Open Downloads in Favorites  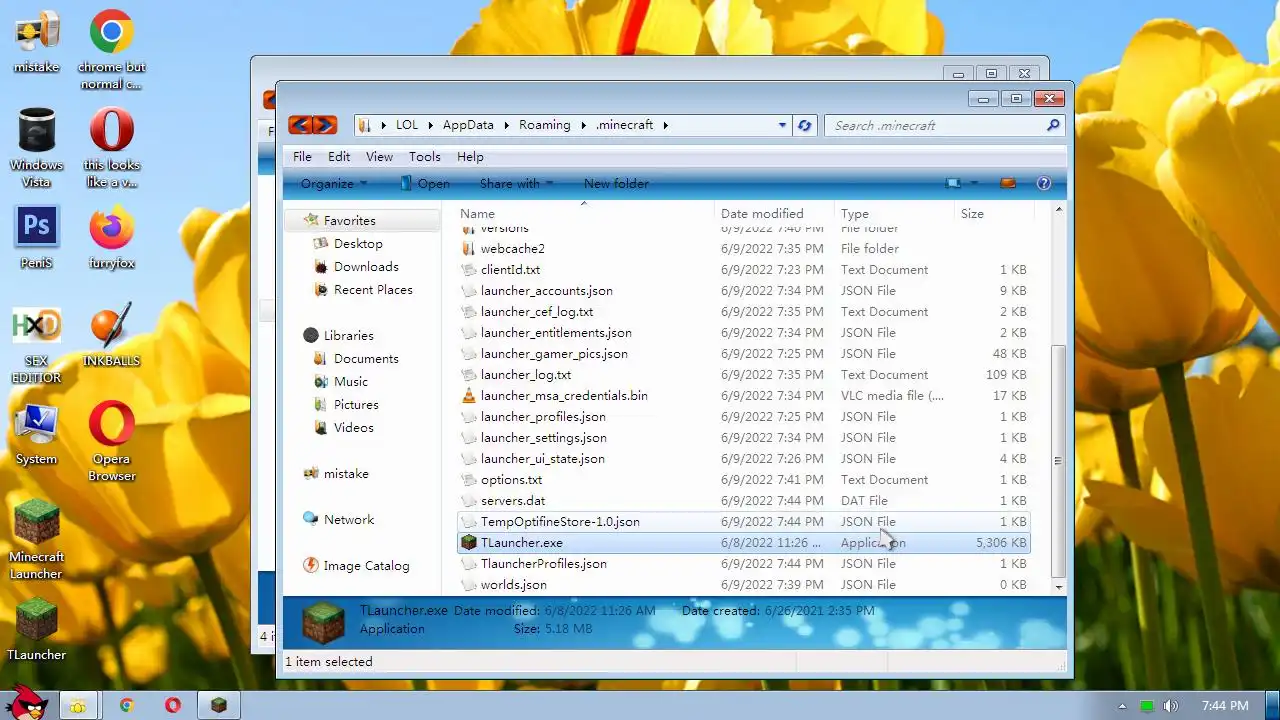[x=366, y=267]
